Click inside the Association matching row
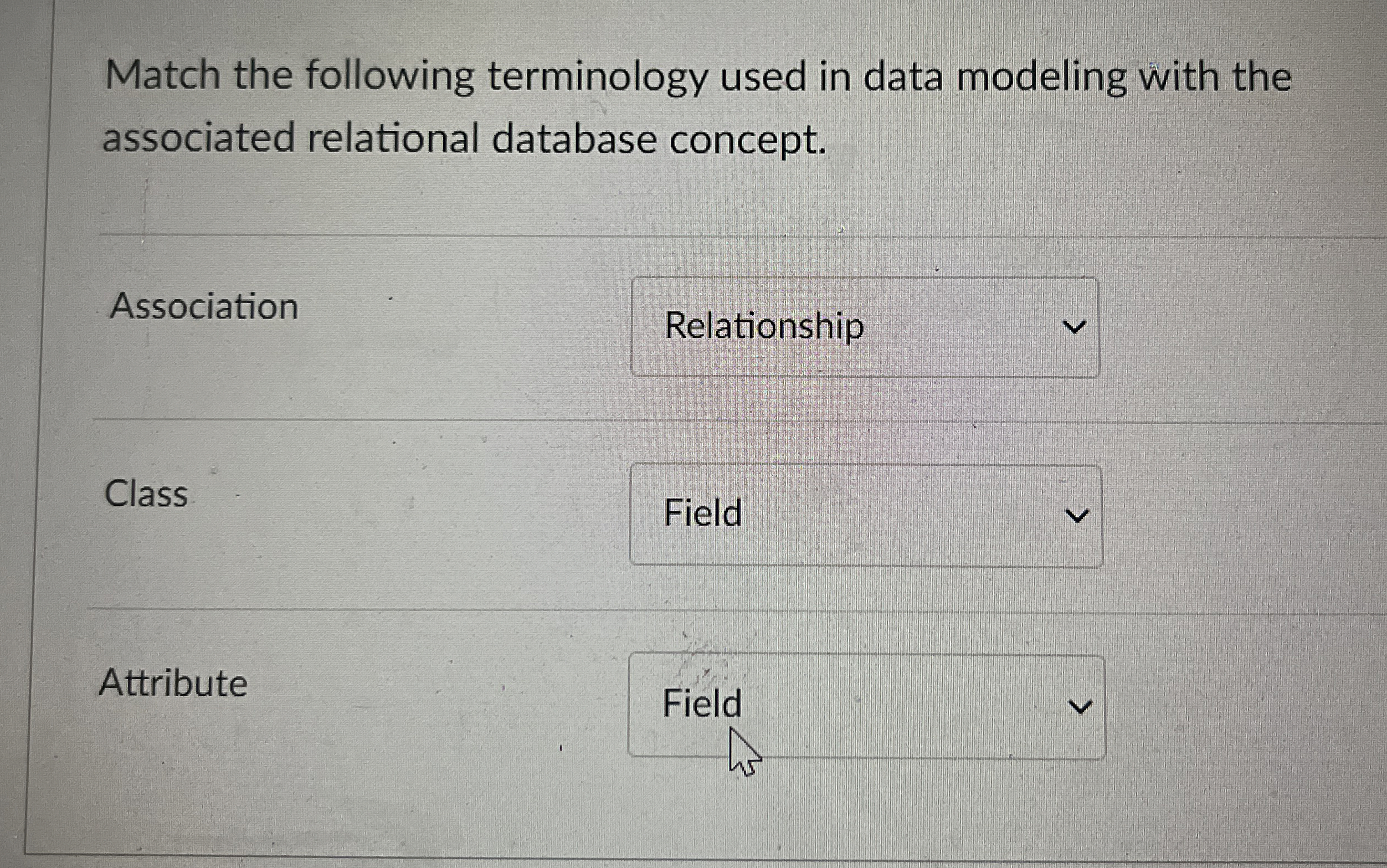The image size is (1387, 868). click(402, 328)
